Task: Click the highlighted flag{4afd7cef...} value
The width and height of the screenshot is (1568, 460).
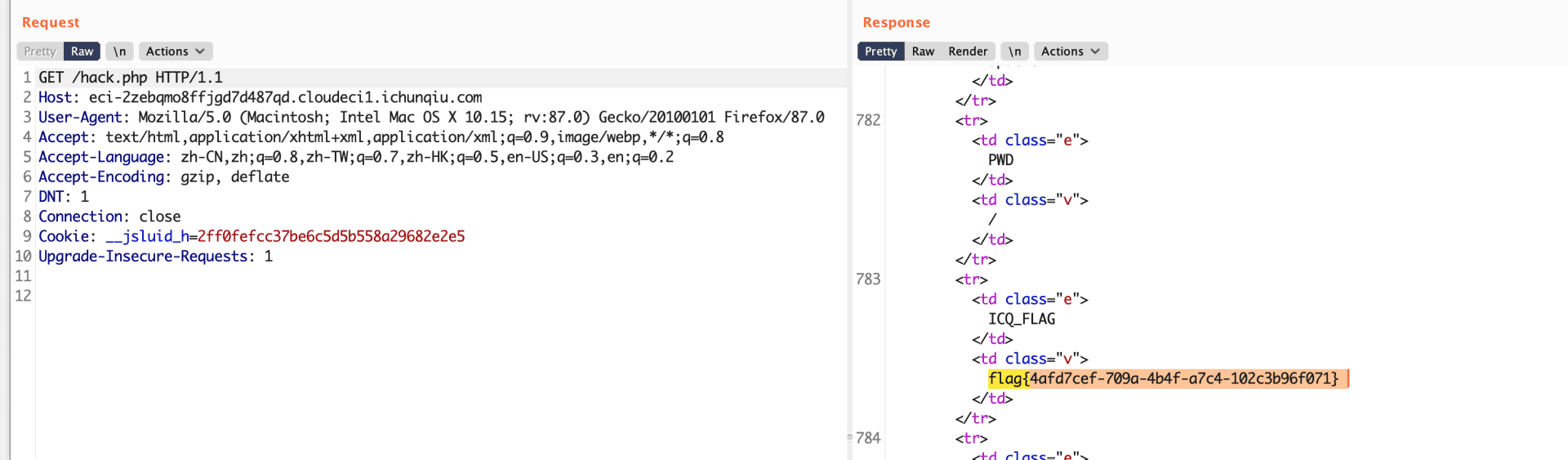Action: pyautogui.click(x=1164, y=378)
